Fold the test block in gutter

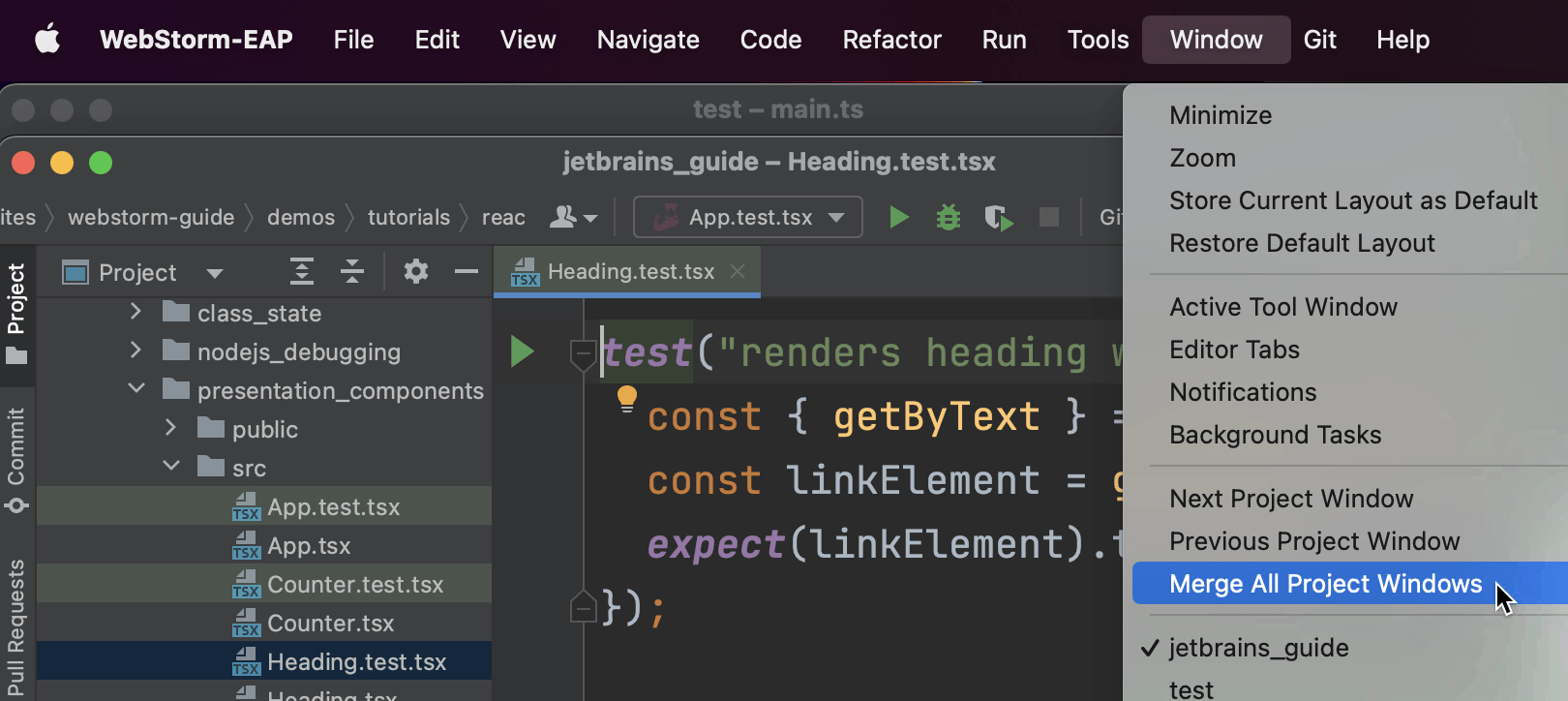point(583,353)
